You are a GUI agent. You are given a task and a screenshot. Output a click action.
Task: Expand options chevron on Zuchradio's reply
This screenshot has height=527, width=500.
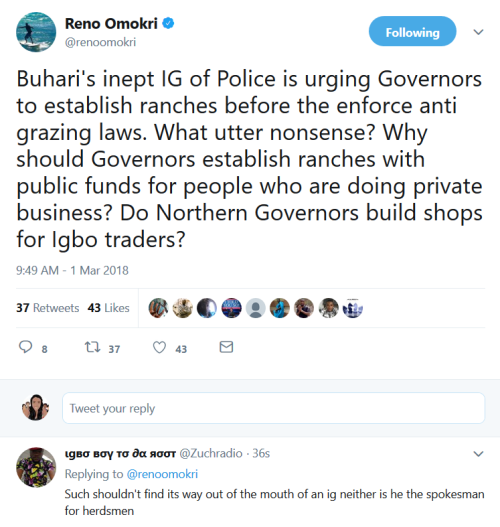click(478, 454)
